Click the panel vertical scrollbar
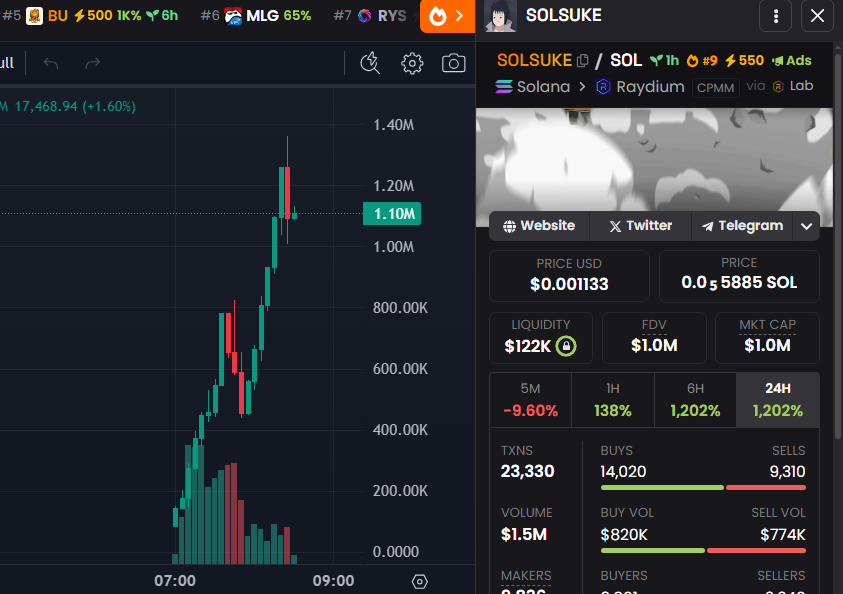 click(838, 245)
